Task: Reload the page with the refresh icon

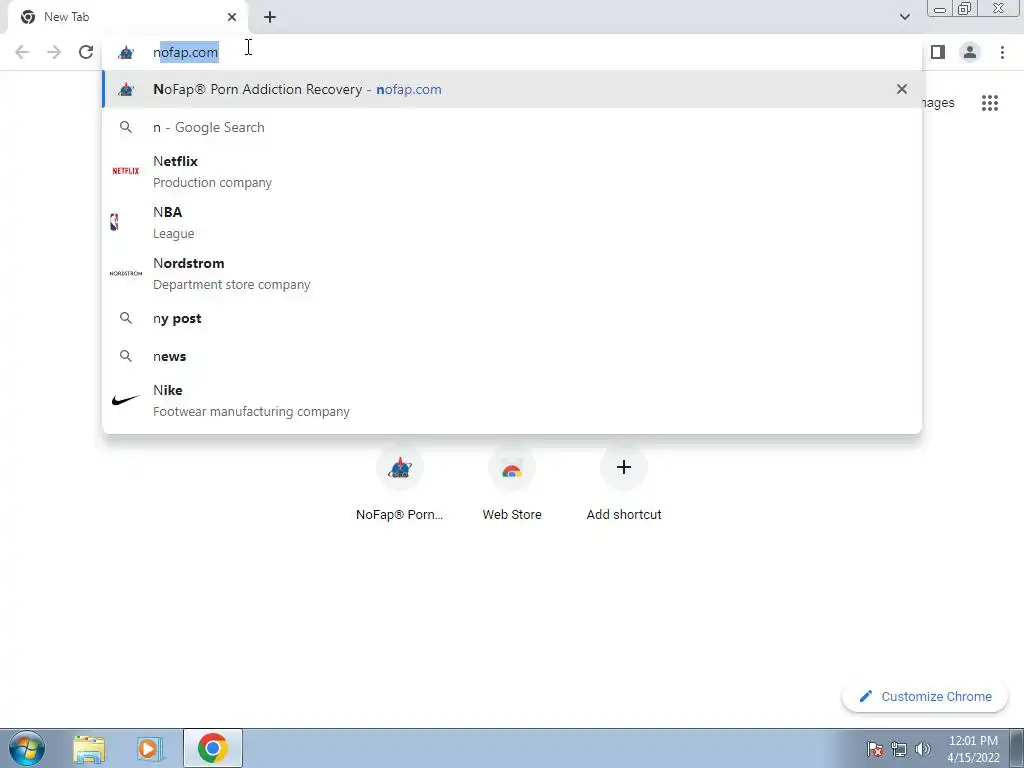Action: click(x=86, y=52)
